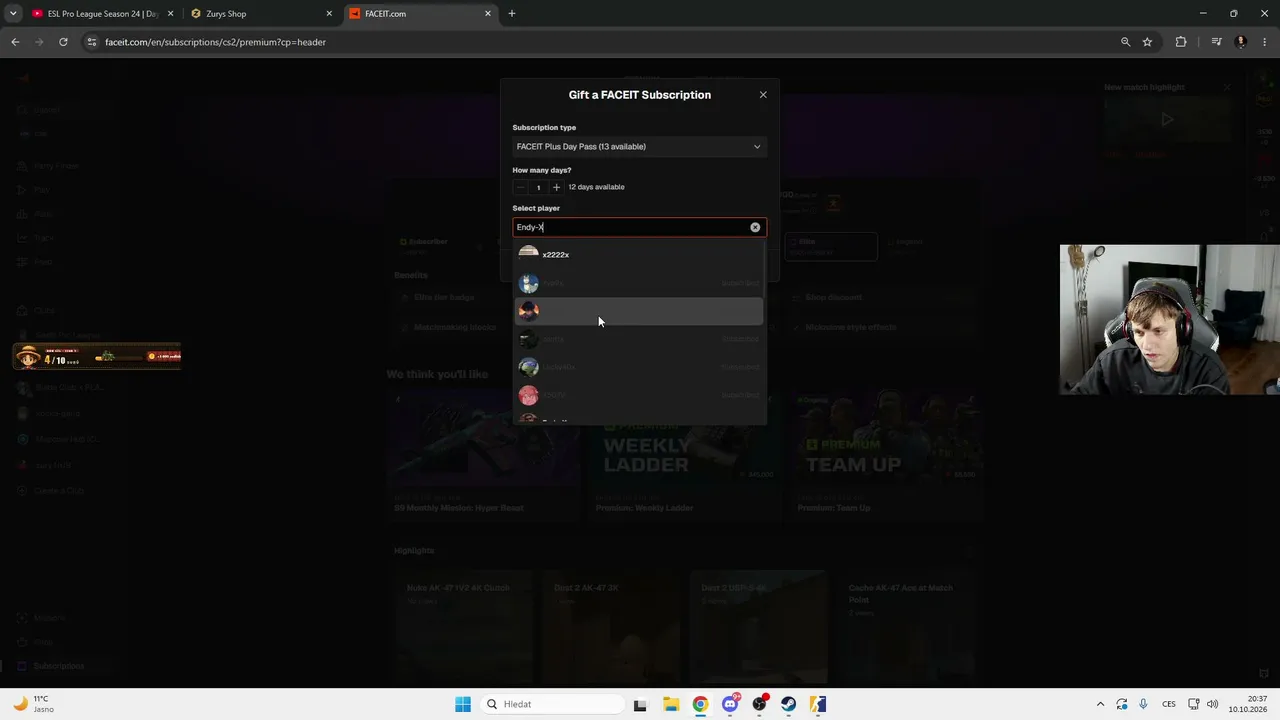
Task: Open Discord from the taskbar
Action: (730, 704)
